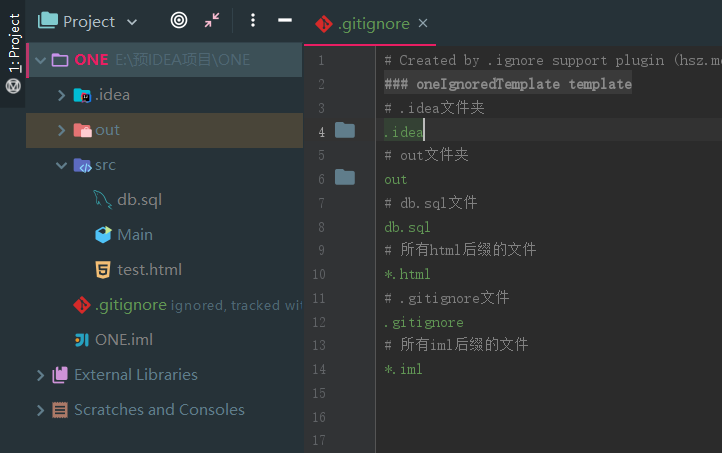Screen dimensions: 722x453
Task: Hide the Project panel with the minus icon
Action: point(285,20)
